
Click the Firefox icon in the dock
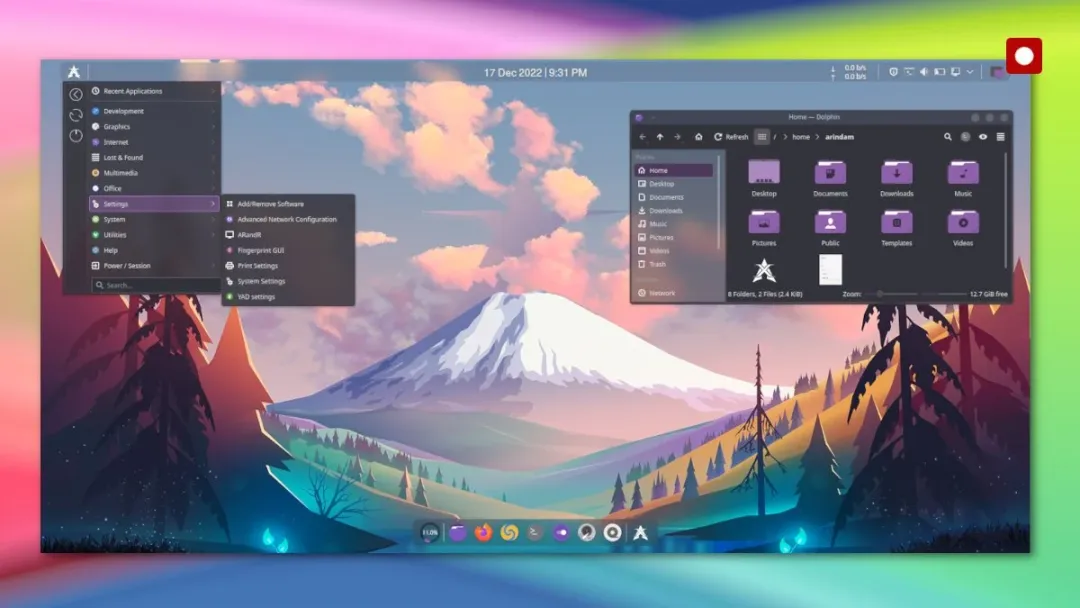[x=483, y=532]
